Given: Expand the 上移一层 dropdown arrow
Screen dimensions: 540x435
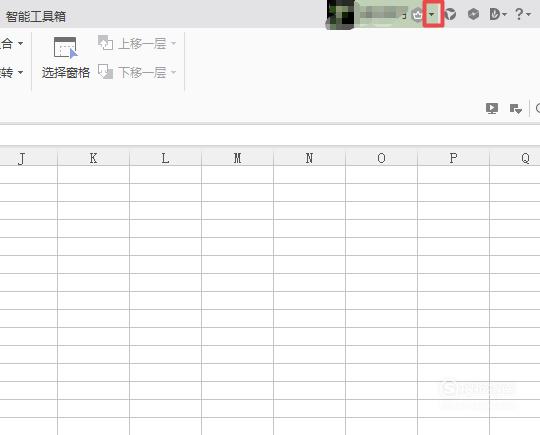Looking at the screenshot, I should [x=174, y=43].
